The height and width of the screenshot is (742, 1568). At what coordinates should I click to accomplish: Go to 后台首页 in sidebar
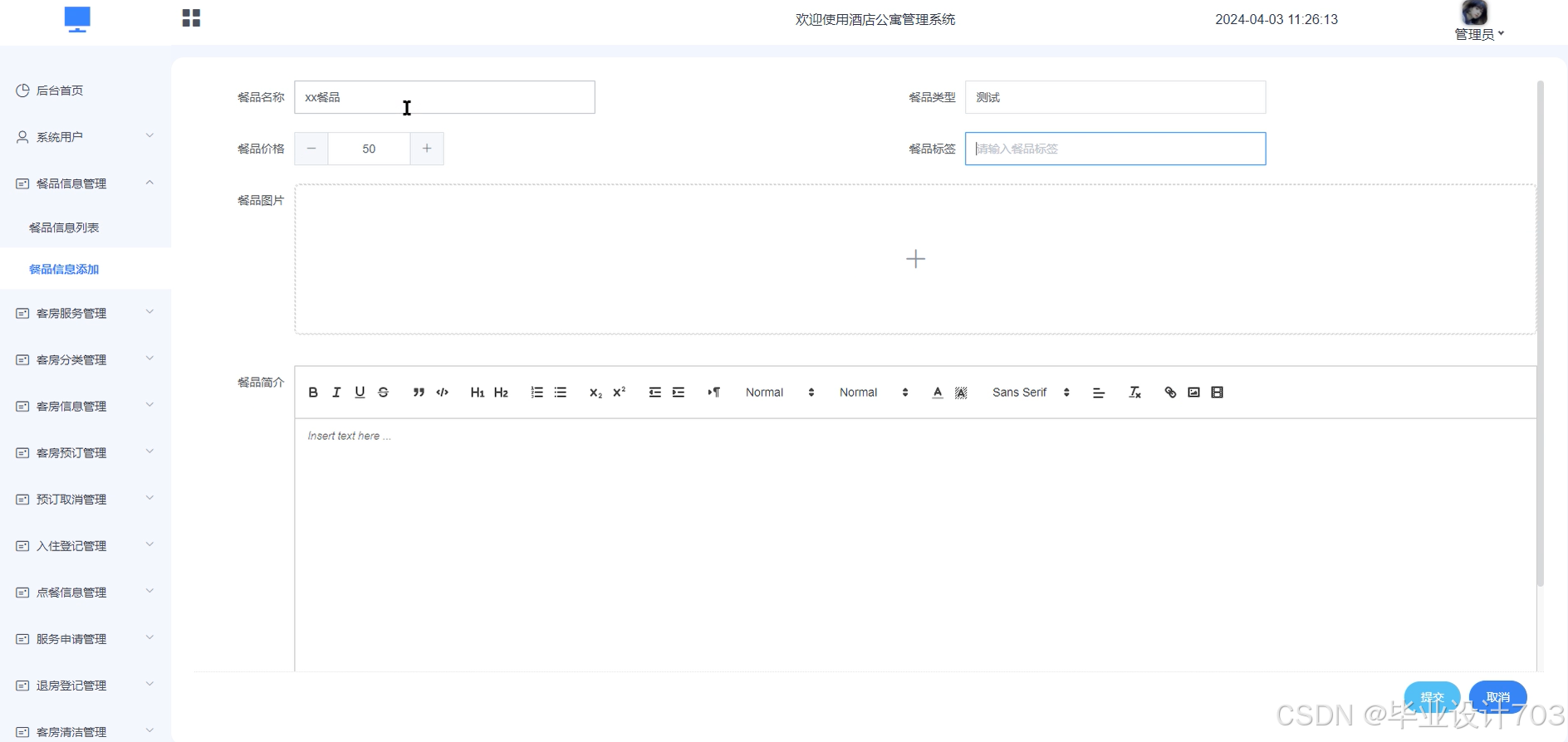86,90
